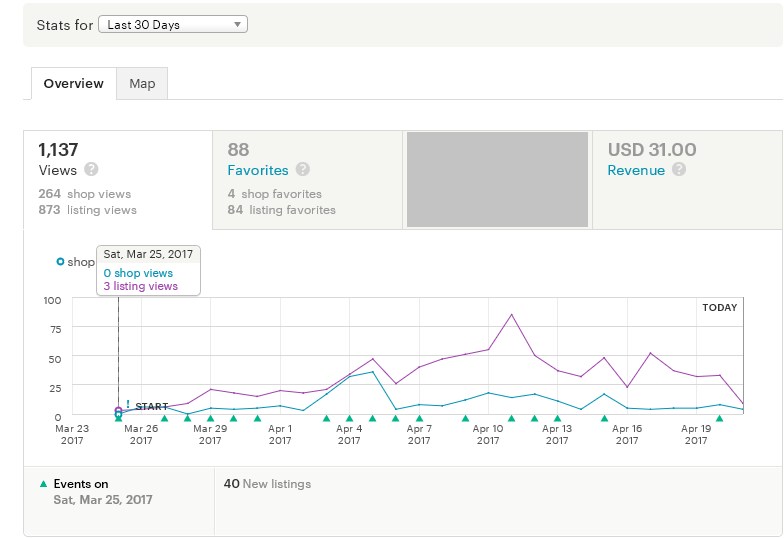Open the Favorites stats link
784x538 pixels.
[x=258, y=170]
